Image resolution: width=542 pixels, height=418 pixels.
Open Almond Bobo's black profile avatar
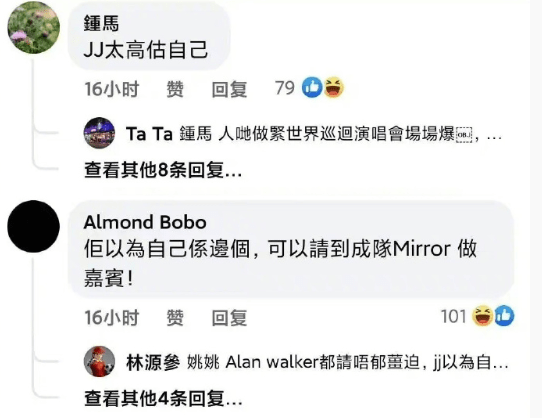click(x=34, y=226)
